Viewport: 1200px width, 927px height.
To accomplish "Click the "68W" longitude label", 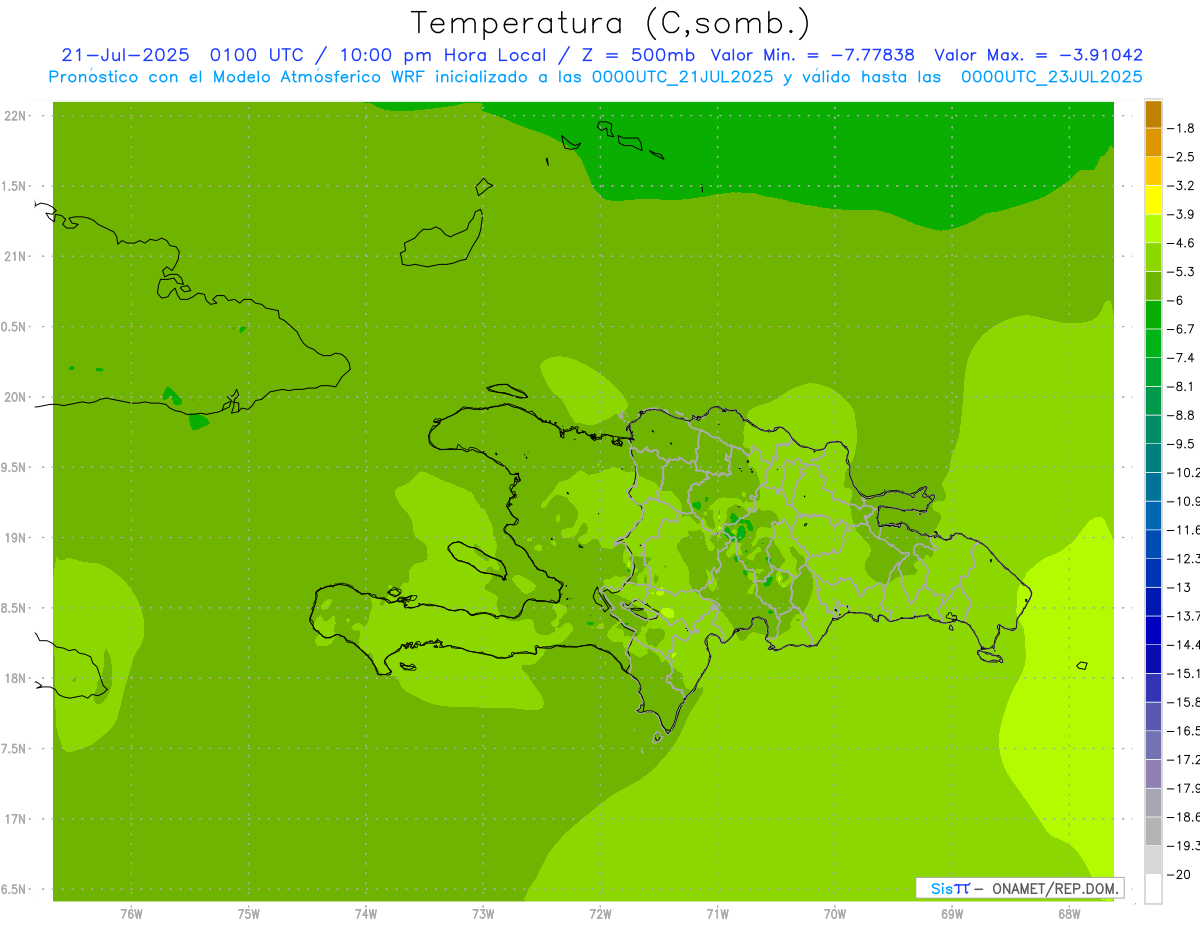I will tap(1069, 914).
